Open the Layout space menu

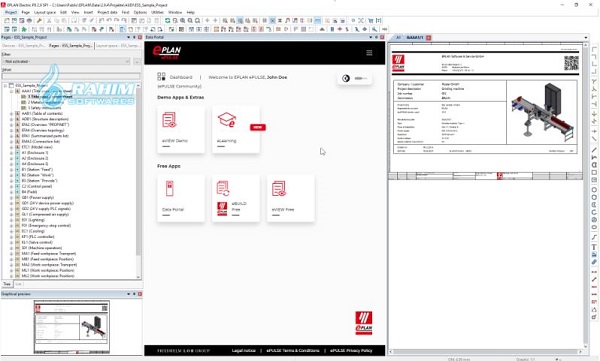[45, 12]
